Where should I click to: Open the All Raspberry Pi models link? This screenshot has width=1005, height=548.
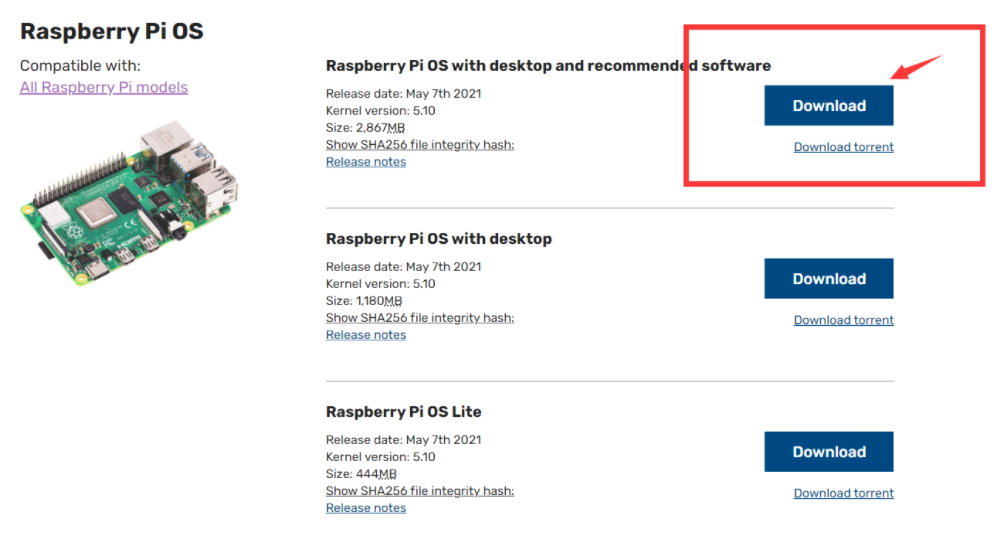(104, 87)
